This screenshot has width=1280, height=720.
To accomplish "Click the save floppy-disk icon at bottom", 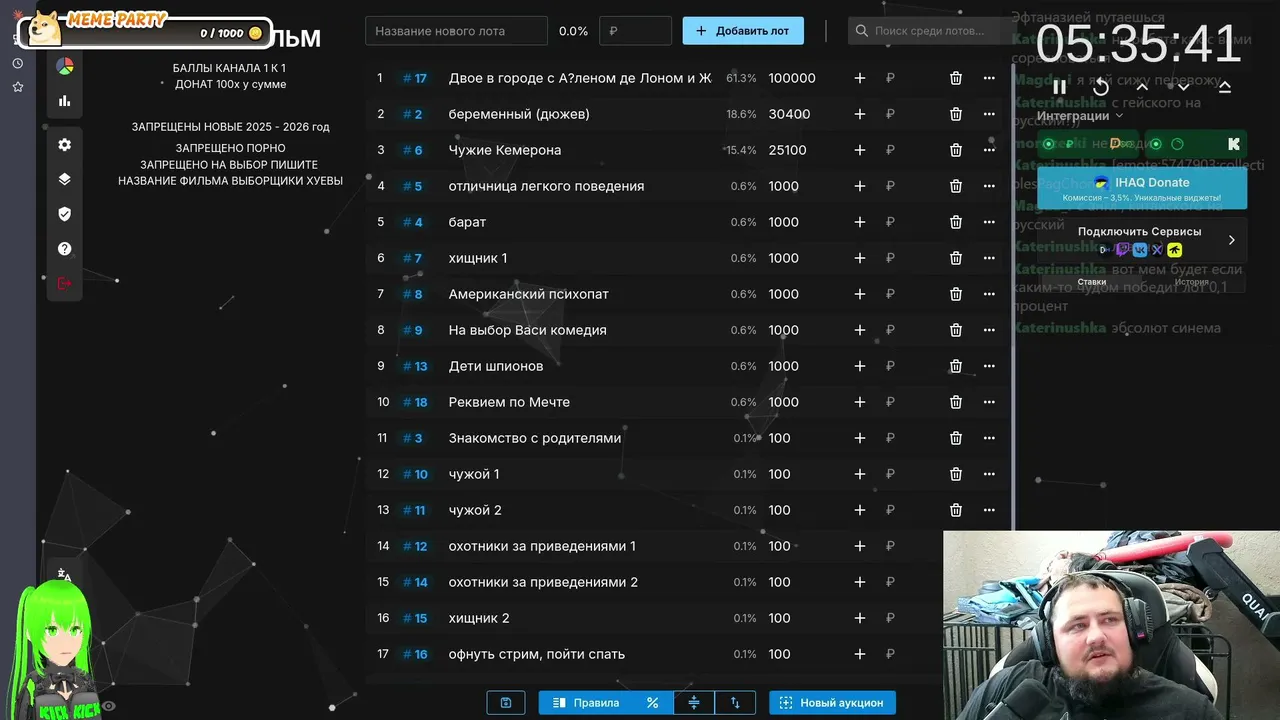I will click(506, 703).
